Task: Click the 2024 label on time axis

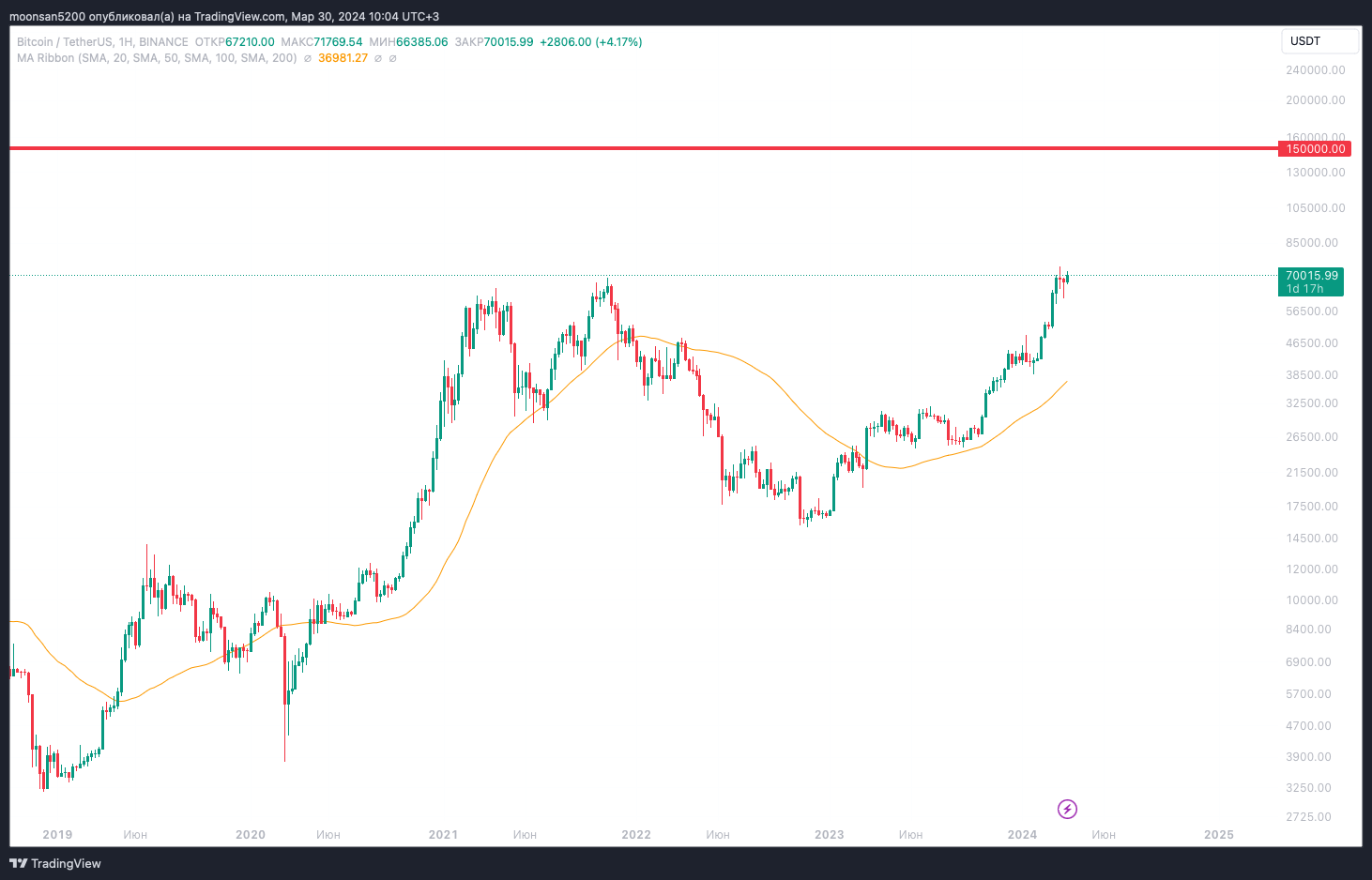Action: (1022, 834)
